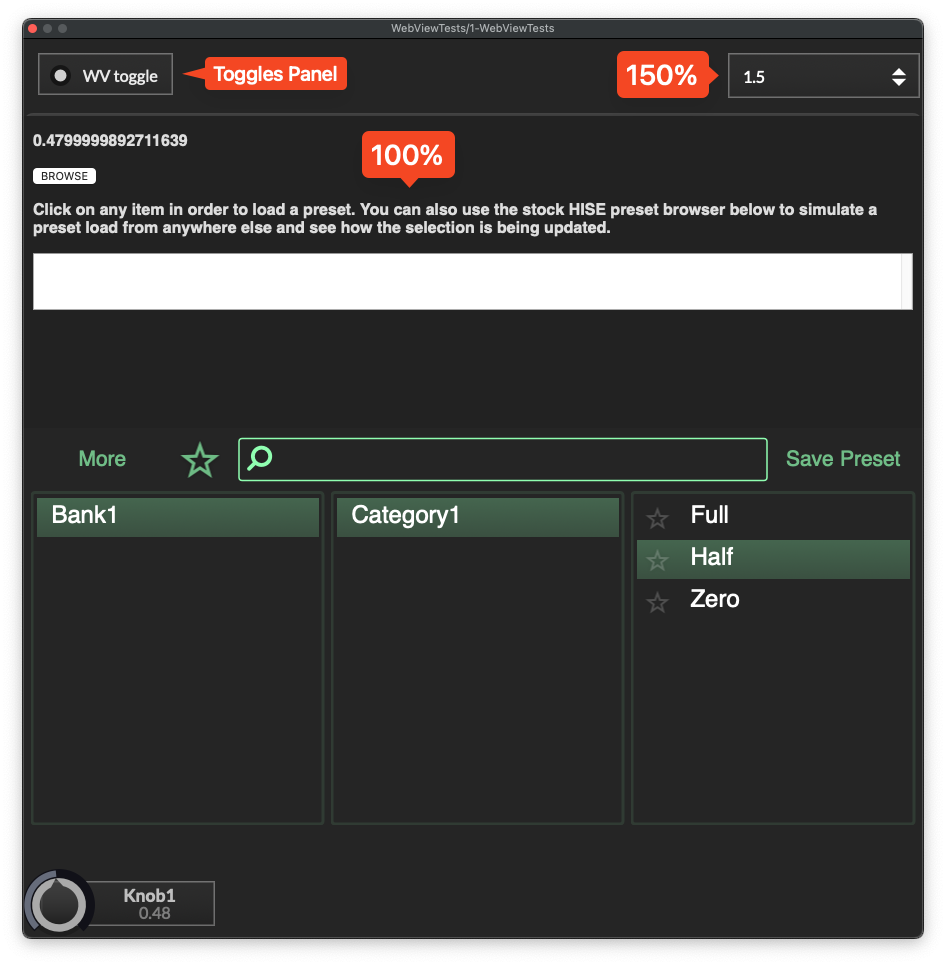Star the Full preset as favorite

657,518
